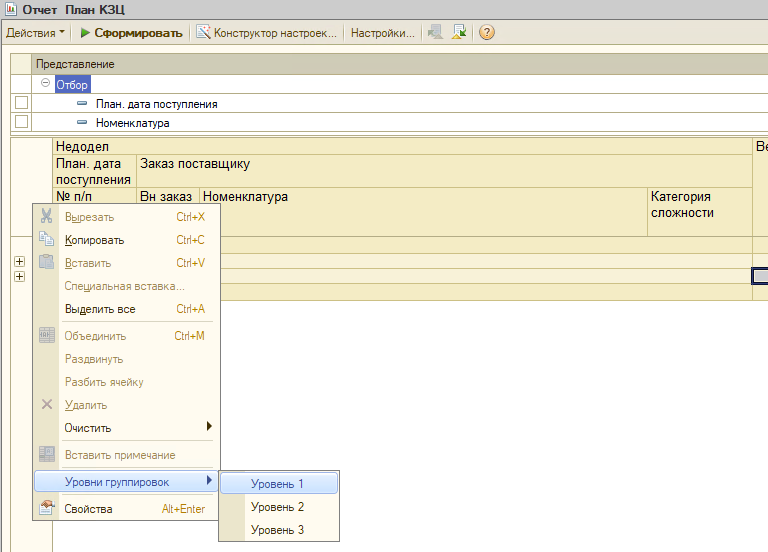The image size is (768, 552).
Task: Select Свойства in context menu
Action: coord(126,509)
